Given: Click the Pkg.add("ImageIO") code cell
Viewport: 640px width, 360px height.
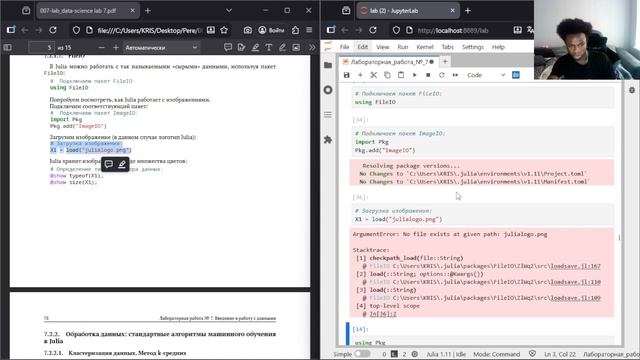Looking at the screenshot, I should [x=483, y=142].
